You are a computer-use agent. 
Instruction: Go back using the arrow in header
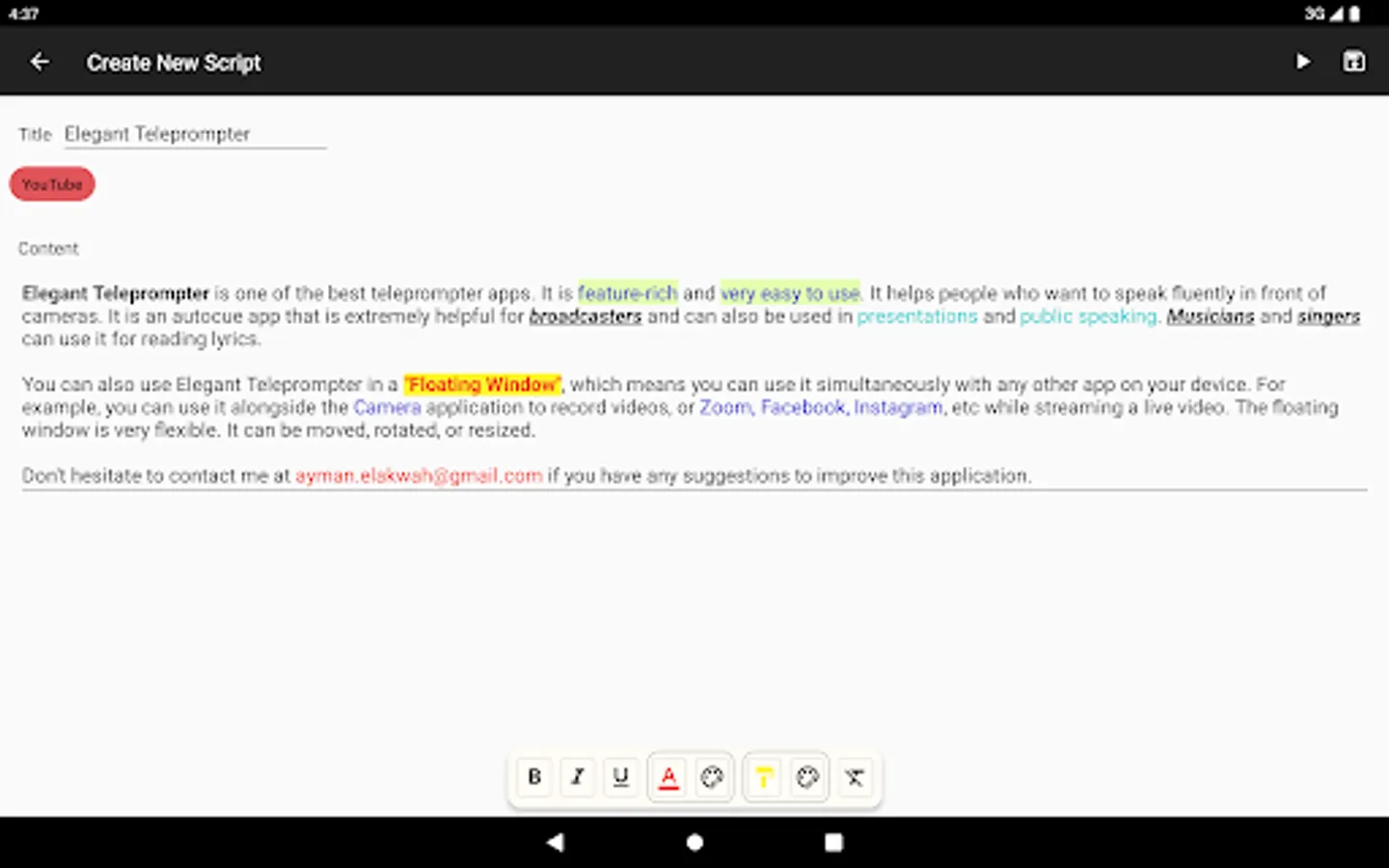click(x=40, y=62)
